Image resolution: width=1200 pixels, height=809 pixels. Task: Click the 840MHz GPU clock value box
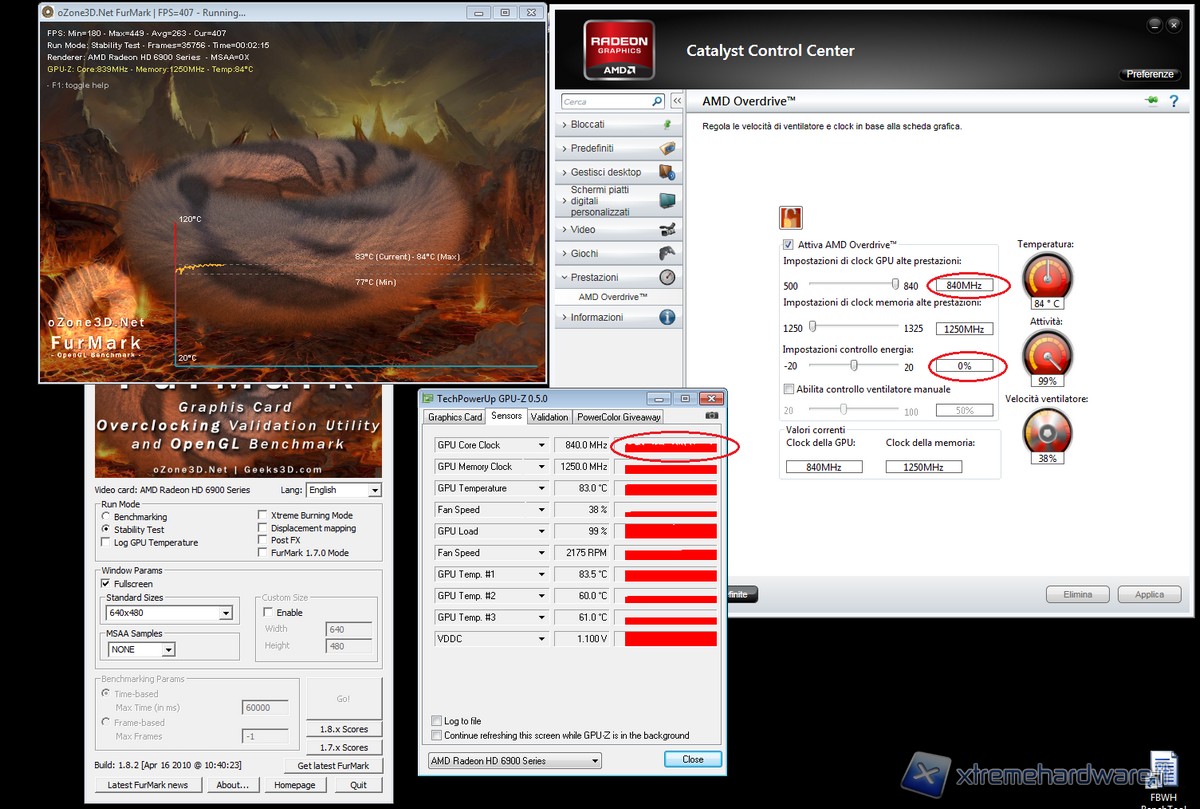[964, 285]
